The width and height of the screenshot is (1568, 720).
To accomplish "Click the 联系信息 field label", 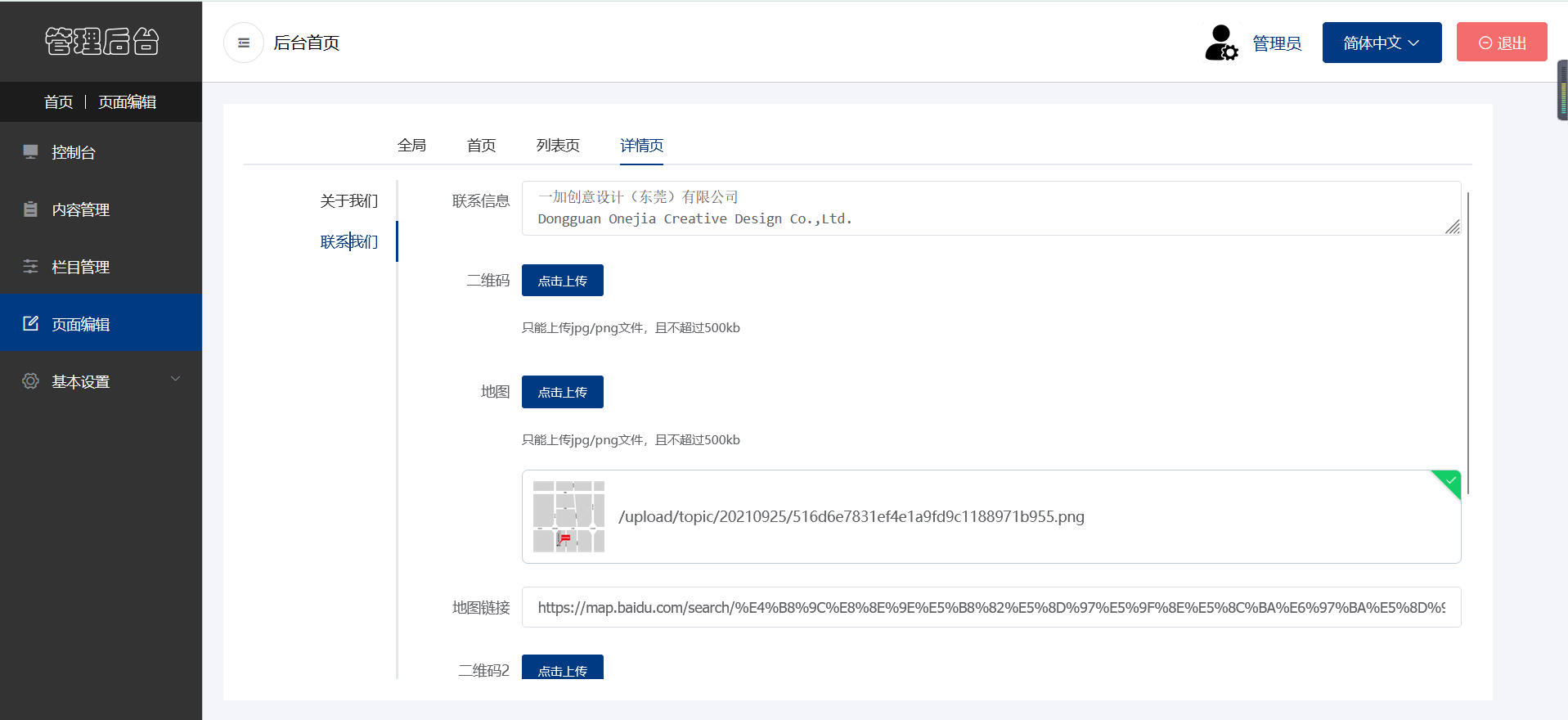I will (x=481, y=201).
